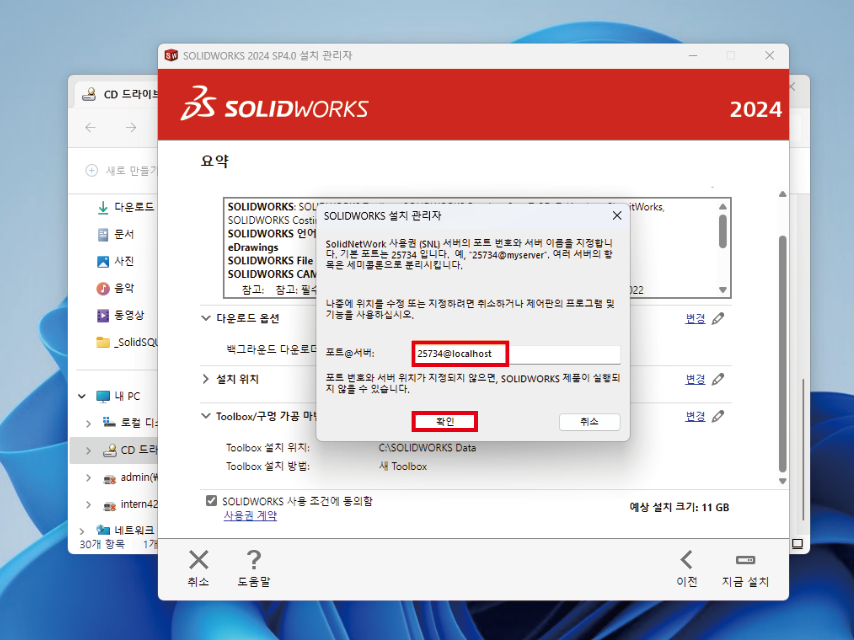Open 도움말 question mark icon
Viewport: 854px width, 640px height.
(x=254, y=559)
